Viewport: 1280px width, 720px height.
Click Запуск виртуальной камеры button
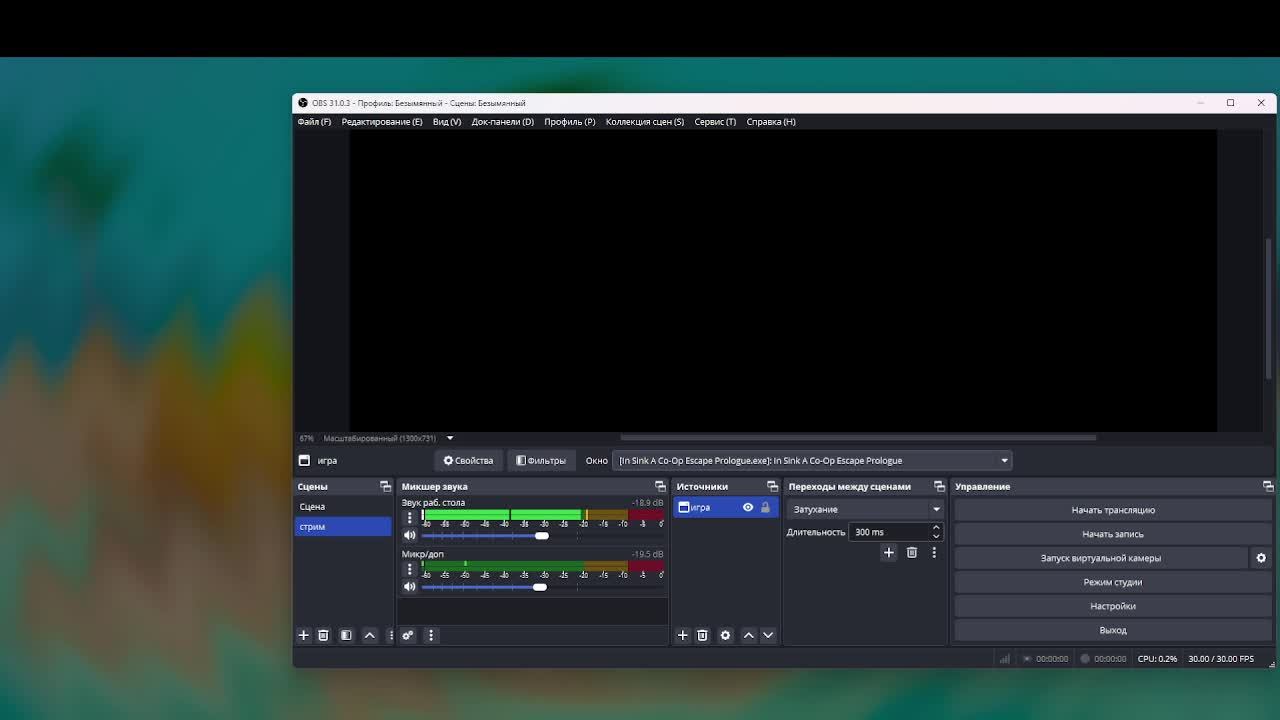(1101, 558)
